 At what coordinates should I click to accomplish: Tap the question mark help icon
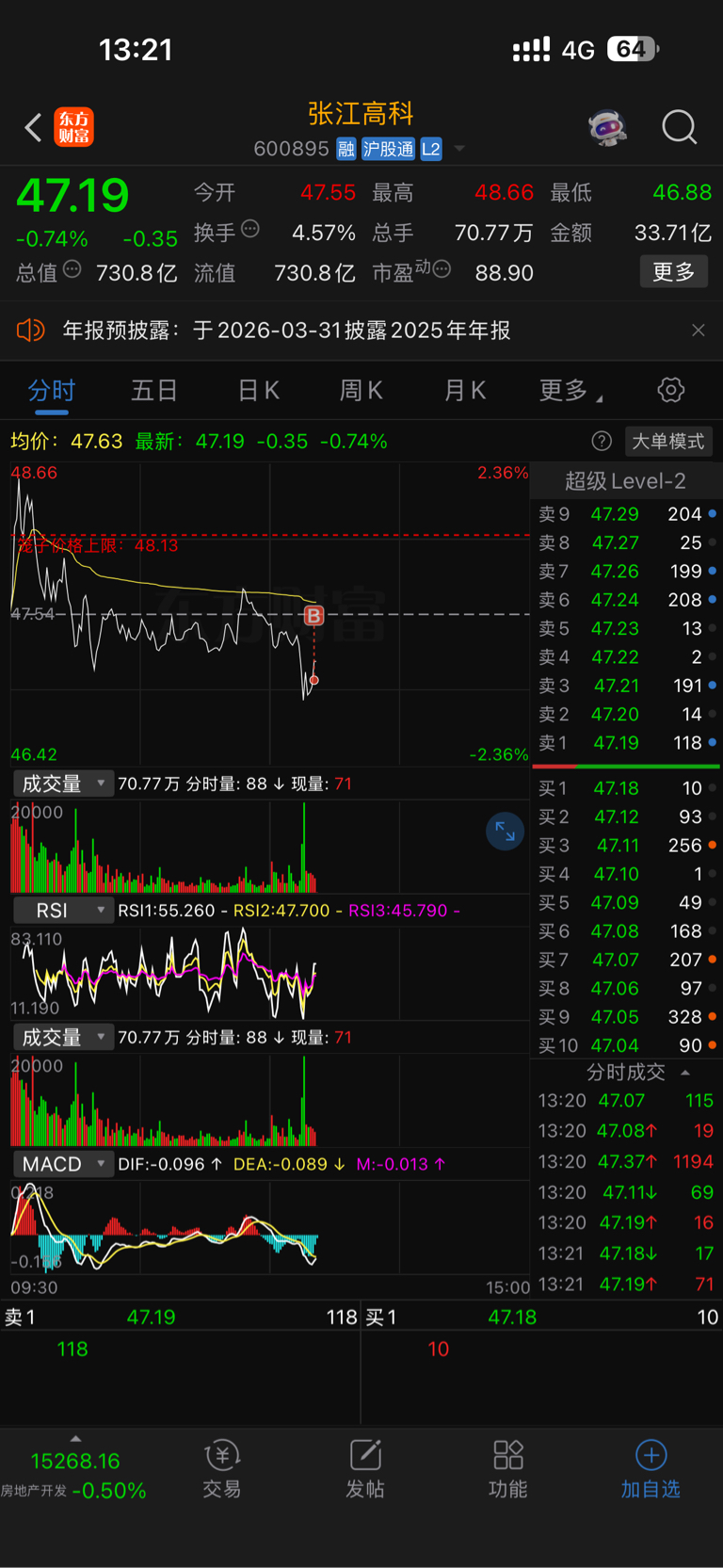(602, 441)
